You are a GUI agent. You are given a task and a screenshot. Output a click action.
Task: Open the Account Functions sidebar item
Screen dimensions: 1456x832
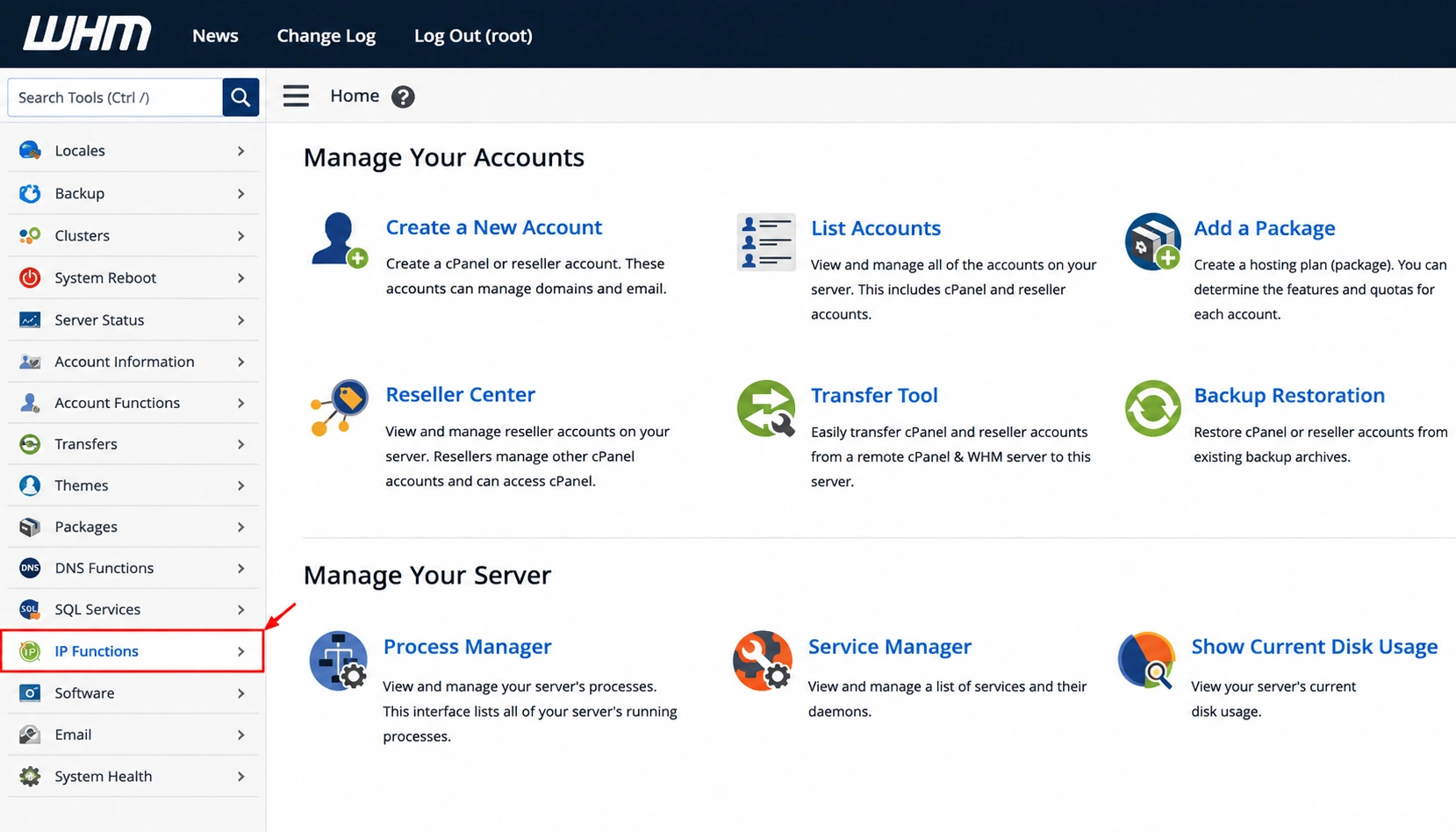(133, 403)
